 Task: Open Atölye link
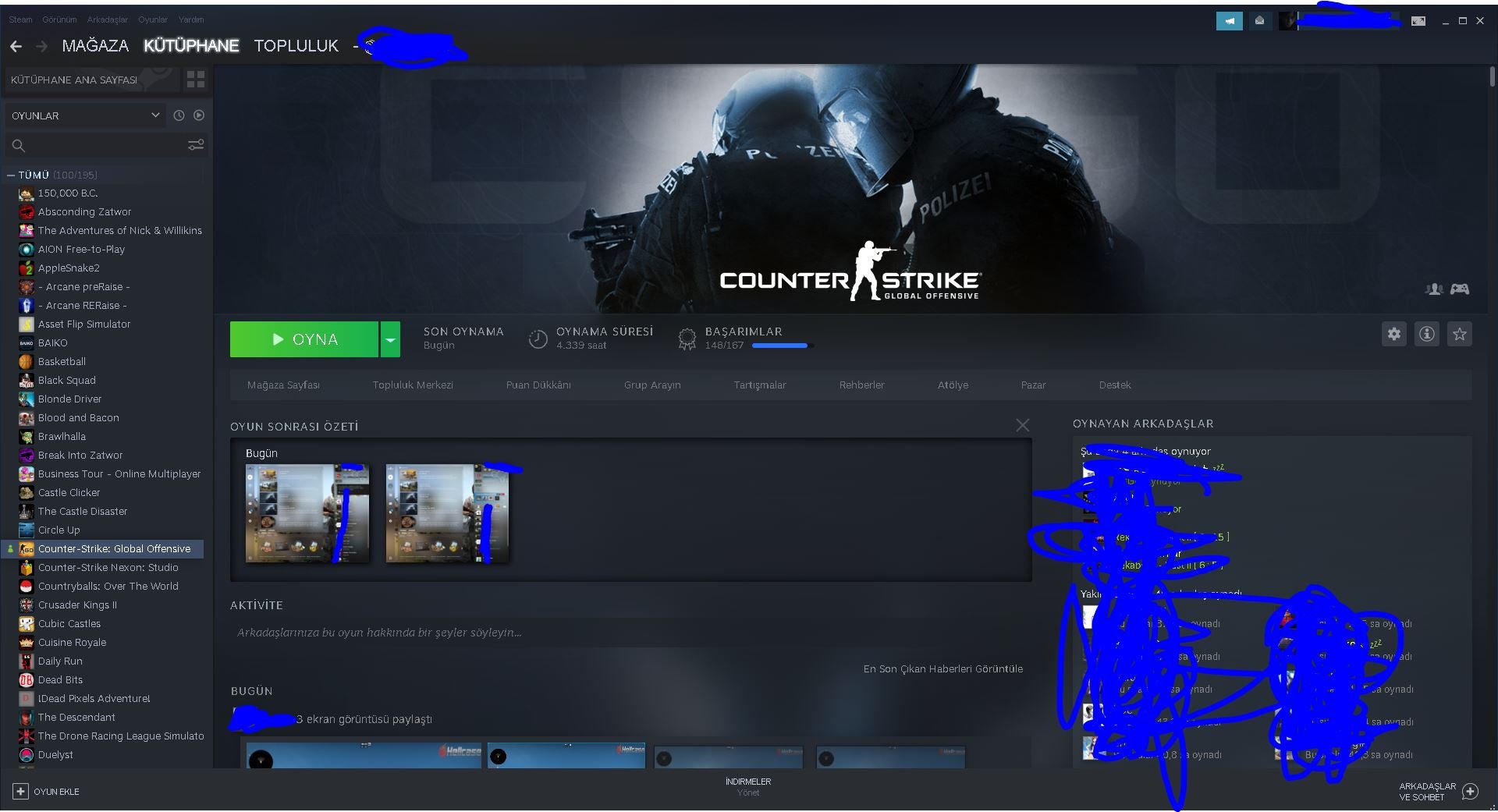(x=953, y=385)
